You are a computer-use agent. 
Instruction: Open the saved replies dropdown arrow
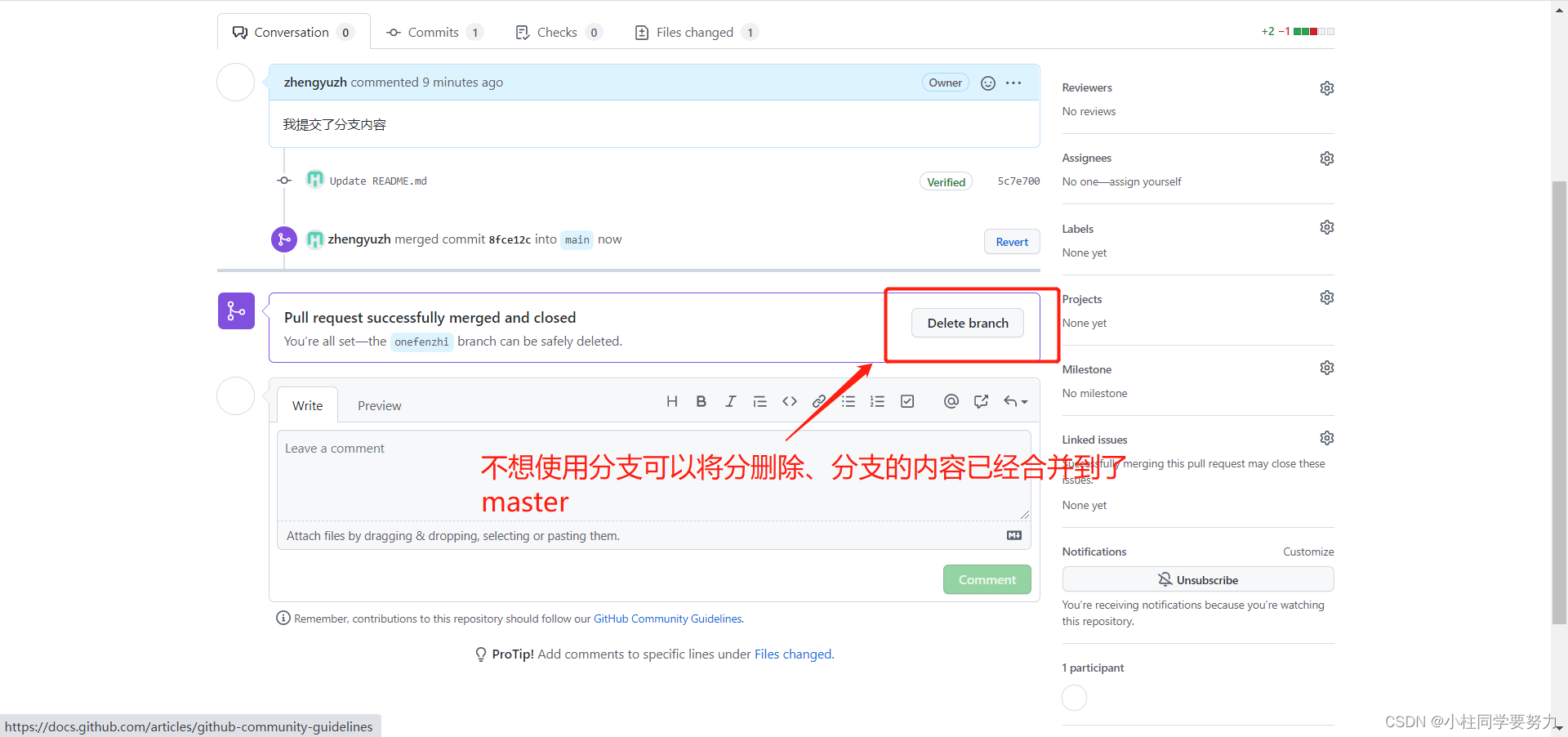pyautogui.click(x=1017, y=401)
